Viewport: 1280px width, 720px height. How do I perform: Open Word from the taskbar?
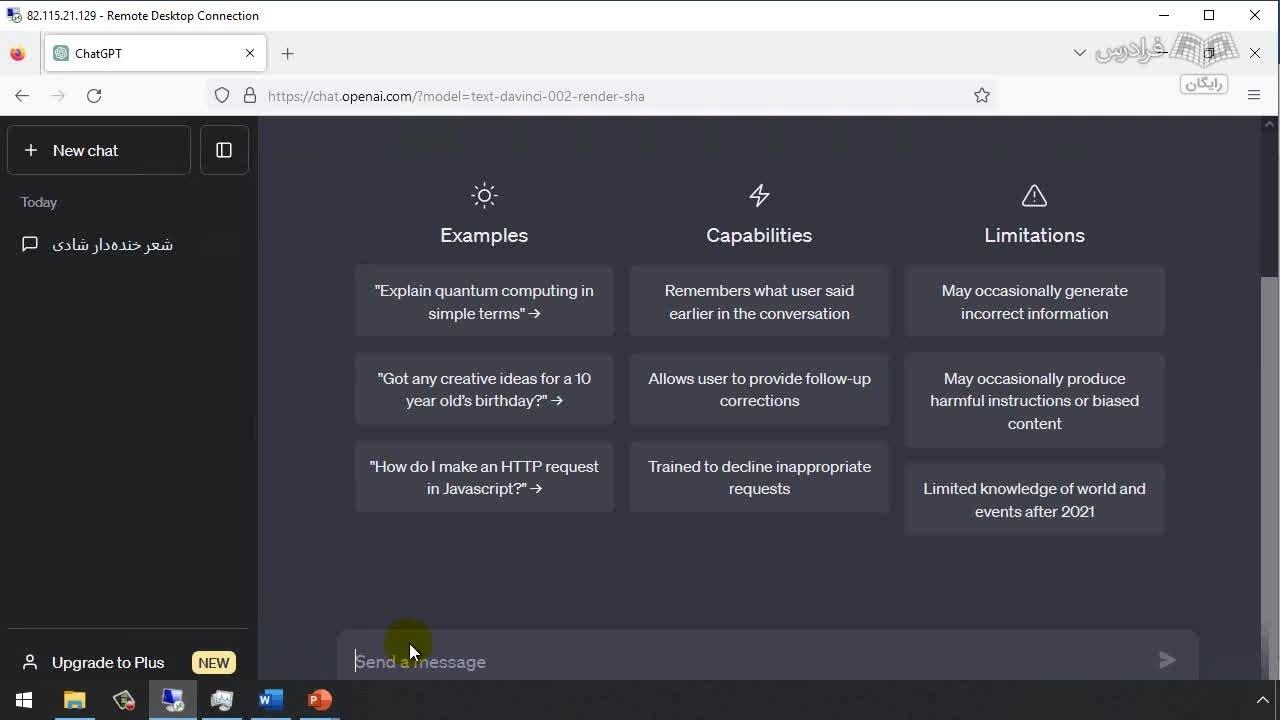click(270, 700)
